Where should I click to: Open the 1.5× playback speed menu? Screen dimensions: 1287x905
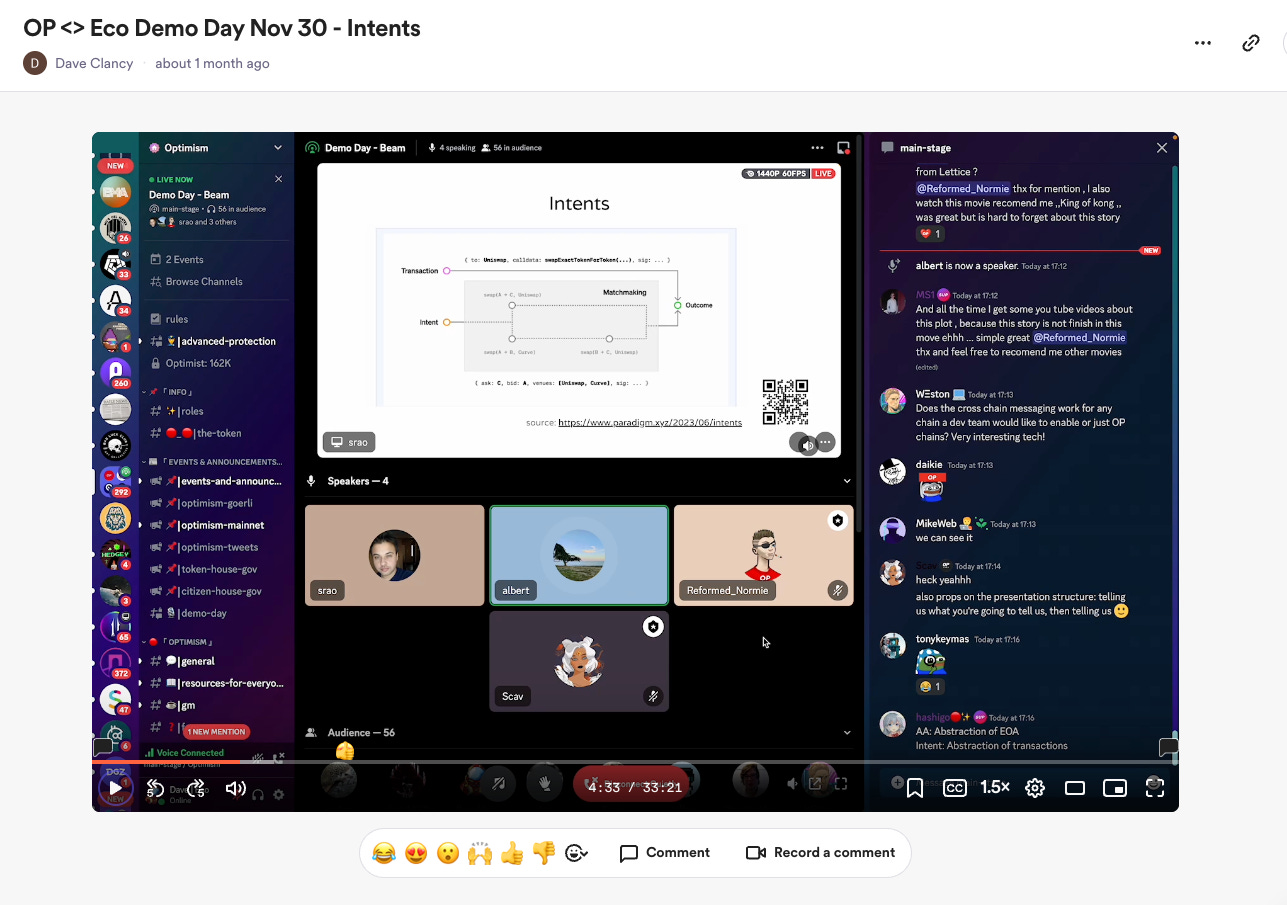pyautogui.click(x=995, y=788)
